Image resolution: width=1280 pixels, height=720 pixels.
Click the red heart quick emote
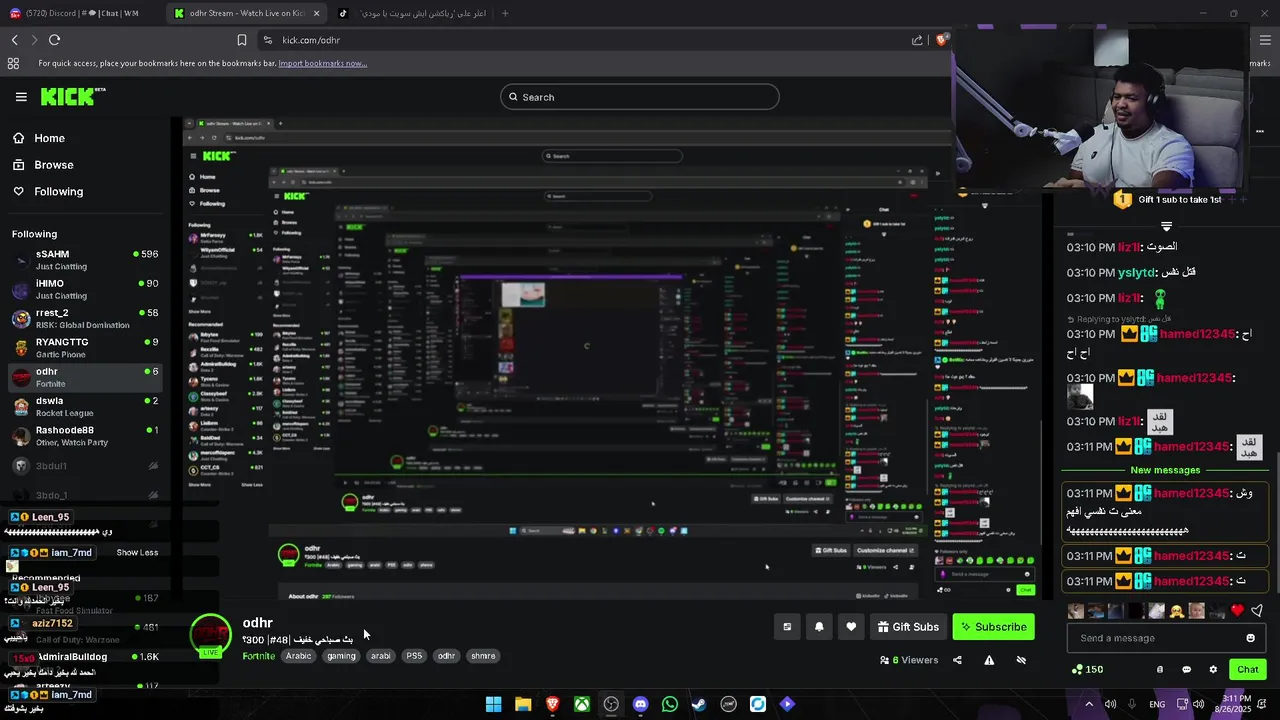tap(1237, 611)
